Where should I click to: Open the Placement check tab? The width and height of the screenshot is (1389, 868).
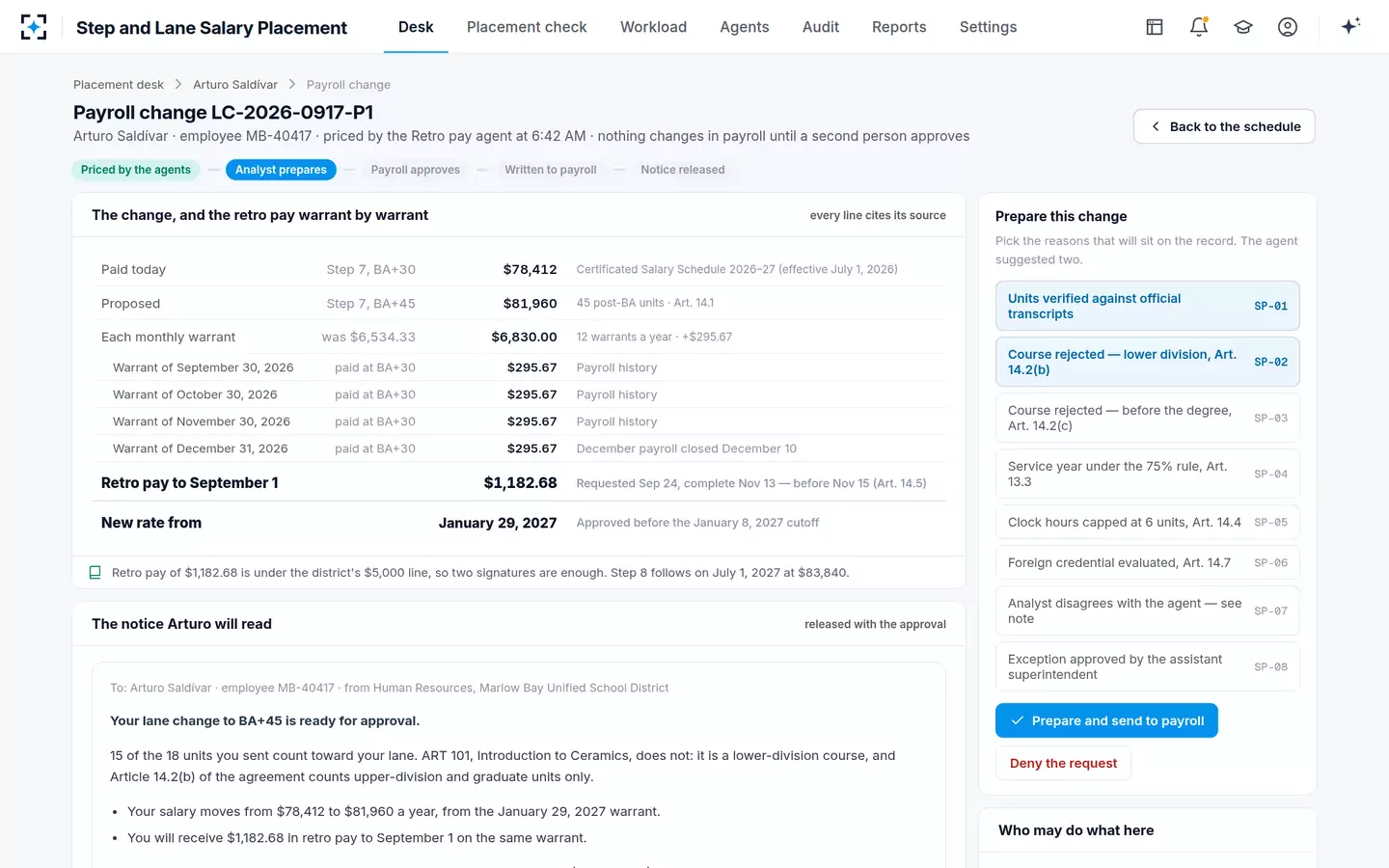point(527,27)
